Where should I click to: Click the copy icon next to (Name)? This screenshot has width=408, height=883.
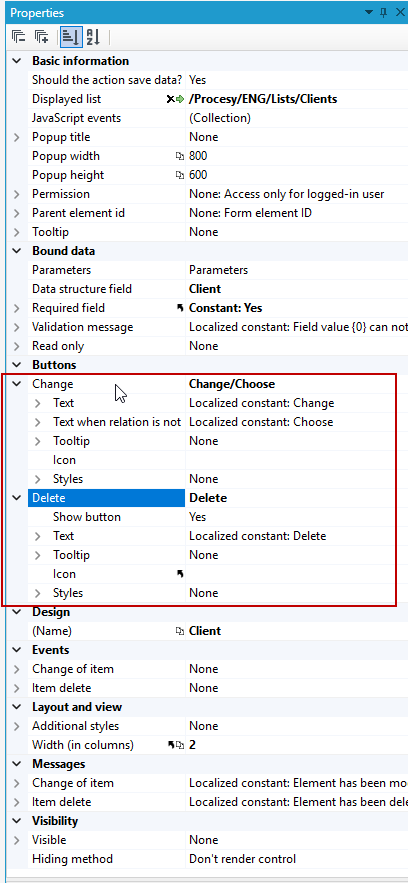coord(180,631)
